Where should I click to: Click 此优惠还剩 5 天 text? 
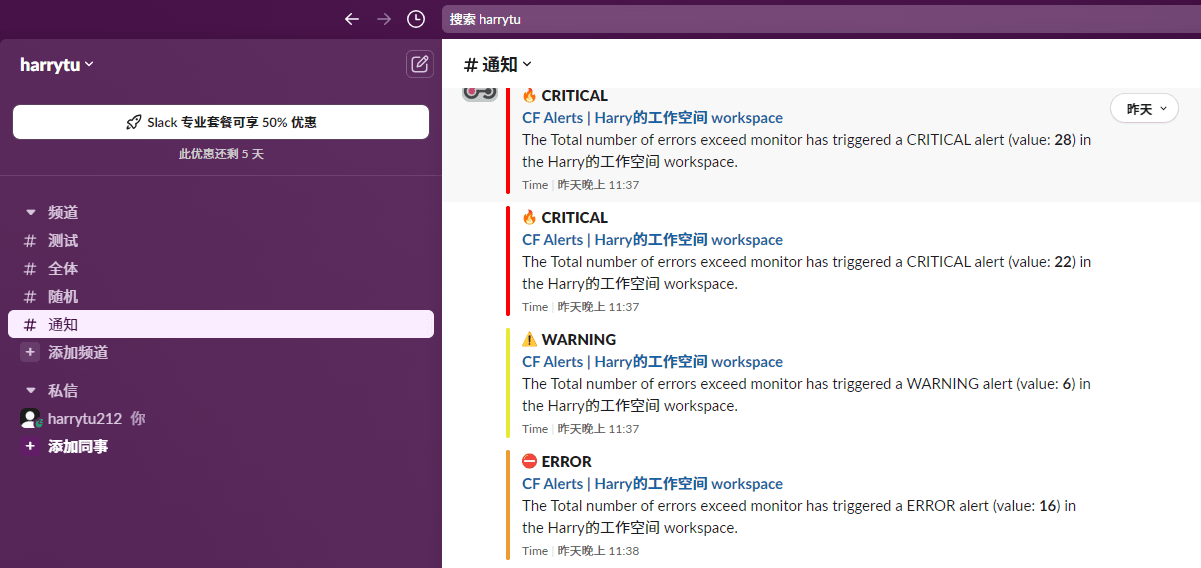coord(221,154)
